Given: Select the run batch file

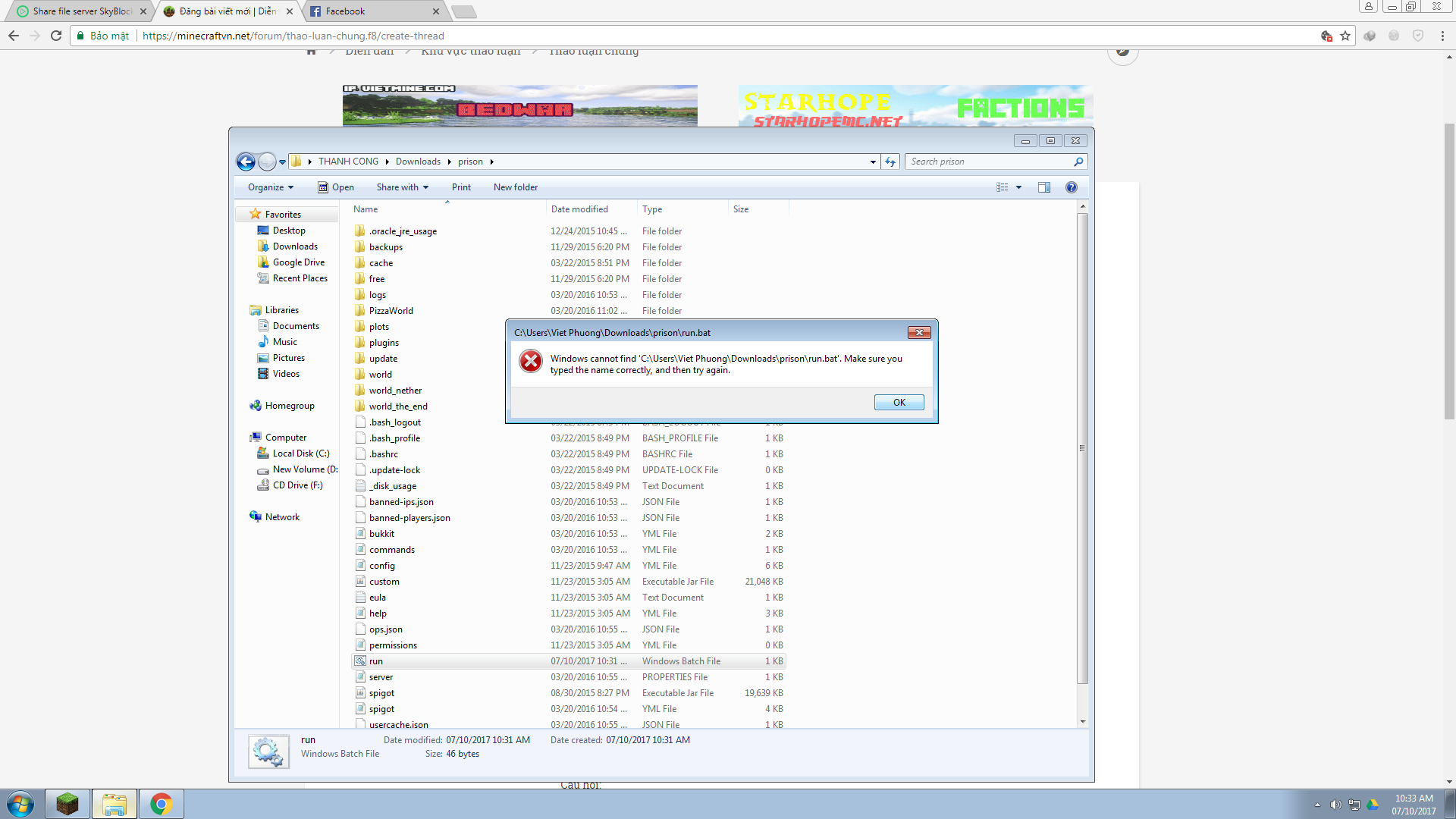Looking at the screenshot, I should pyautogui.click(x=376, y=661).
